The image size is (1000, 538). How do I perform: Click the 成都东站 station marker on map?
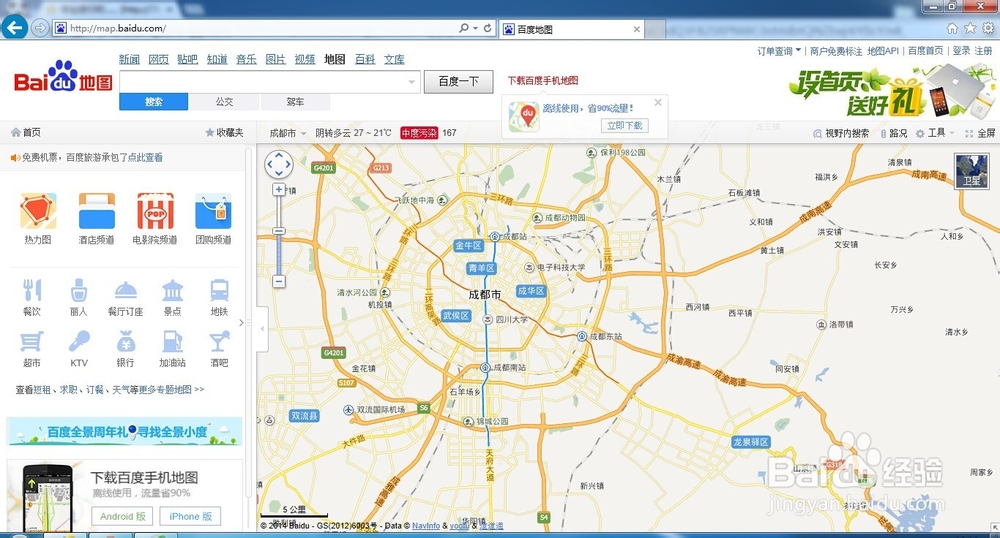[582, 336]
